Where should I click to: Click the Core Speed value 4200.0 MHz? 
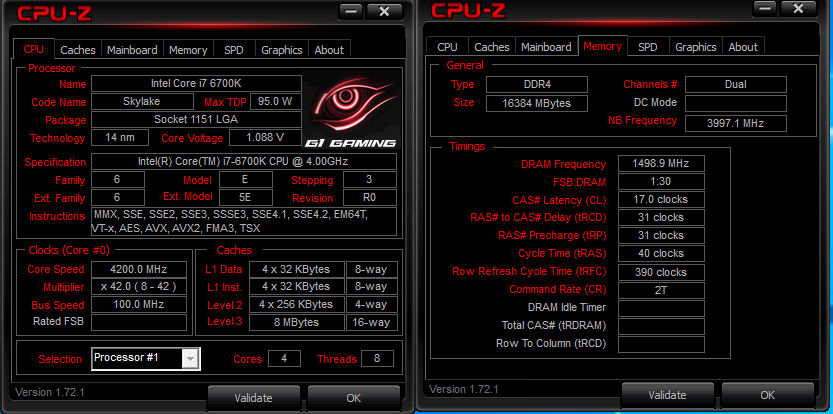click(139, 269)
